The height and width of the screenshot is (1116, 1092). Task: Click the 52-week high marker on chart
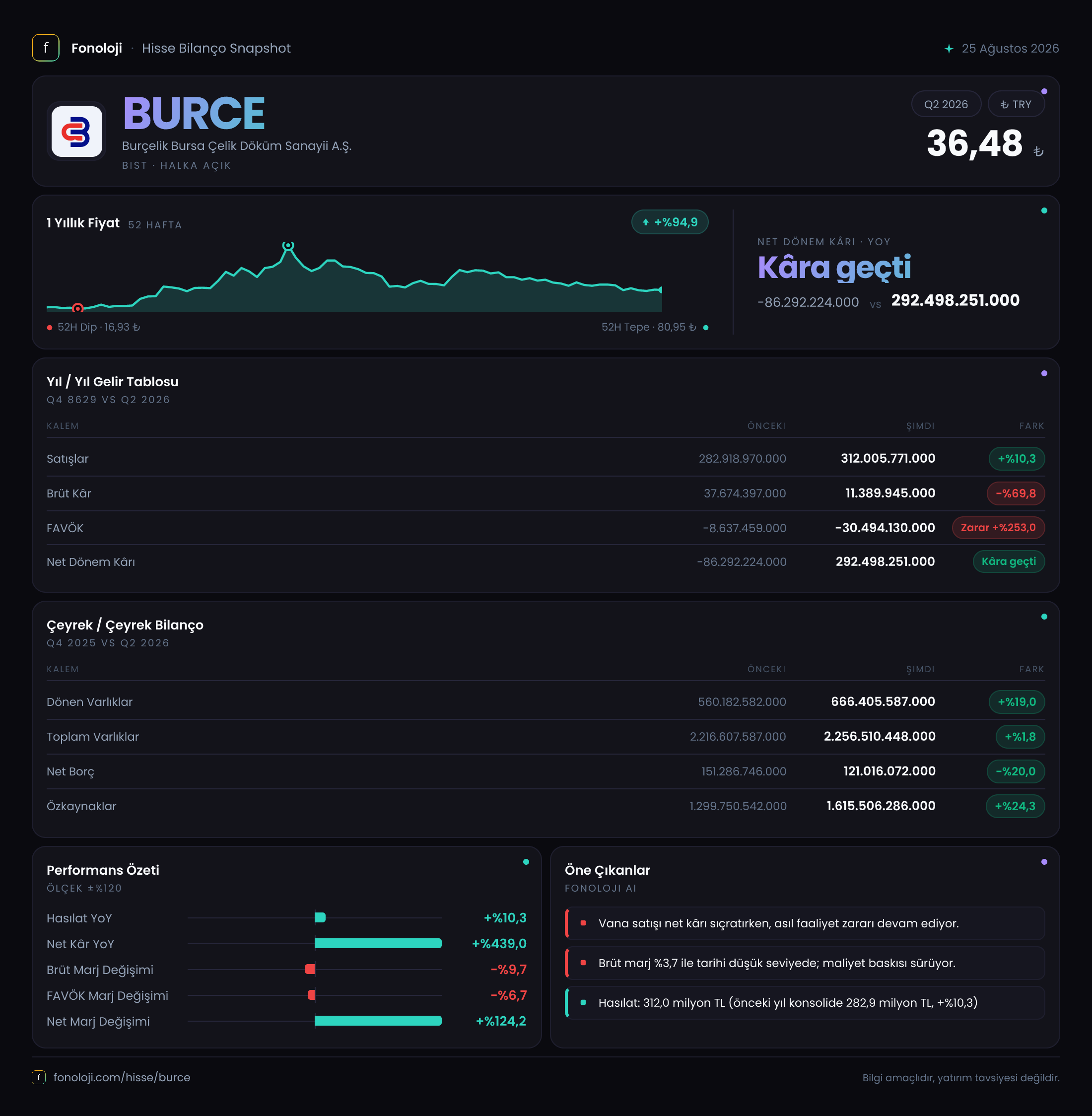[288, 245]
